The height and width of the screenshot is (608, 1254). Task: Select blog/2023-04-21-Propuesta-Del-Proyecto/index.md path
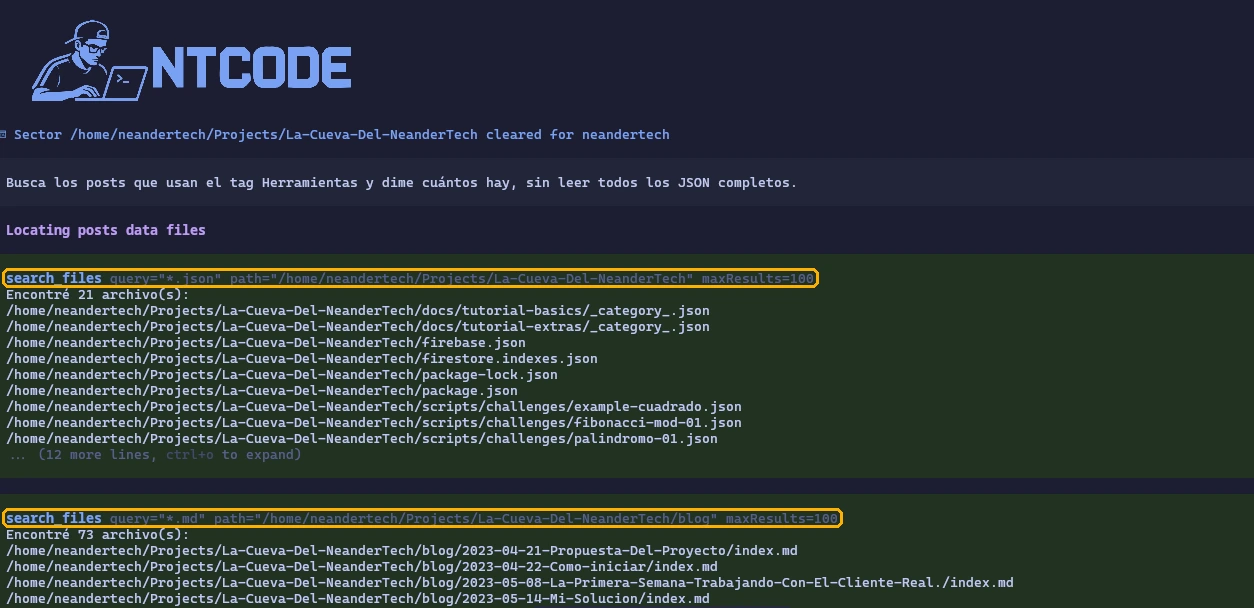[402, 550]
